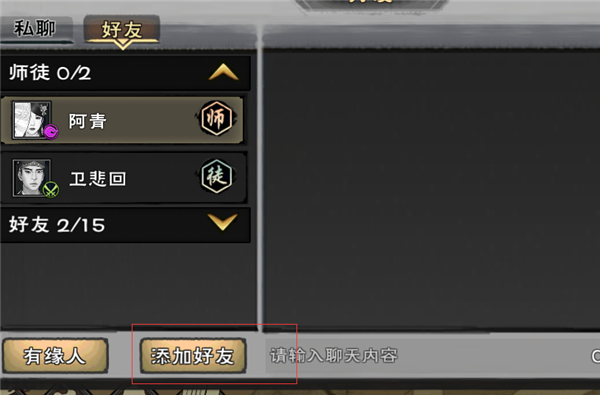Screen dimensions: 600x395
Task: Open 阿青's portrait avatar
Action: (x=32, y=120)
